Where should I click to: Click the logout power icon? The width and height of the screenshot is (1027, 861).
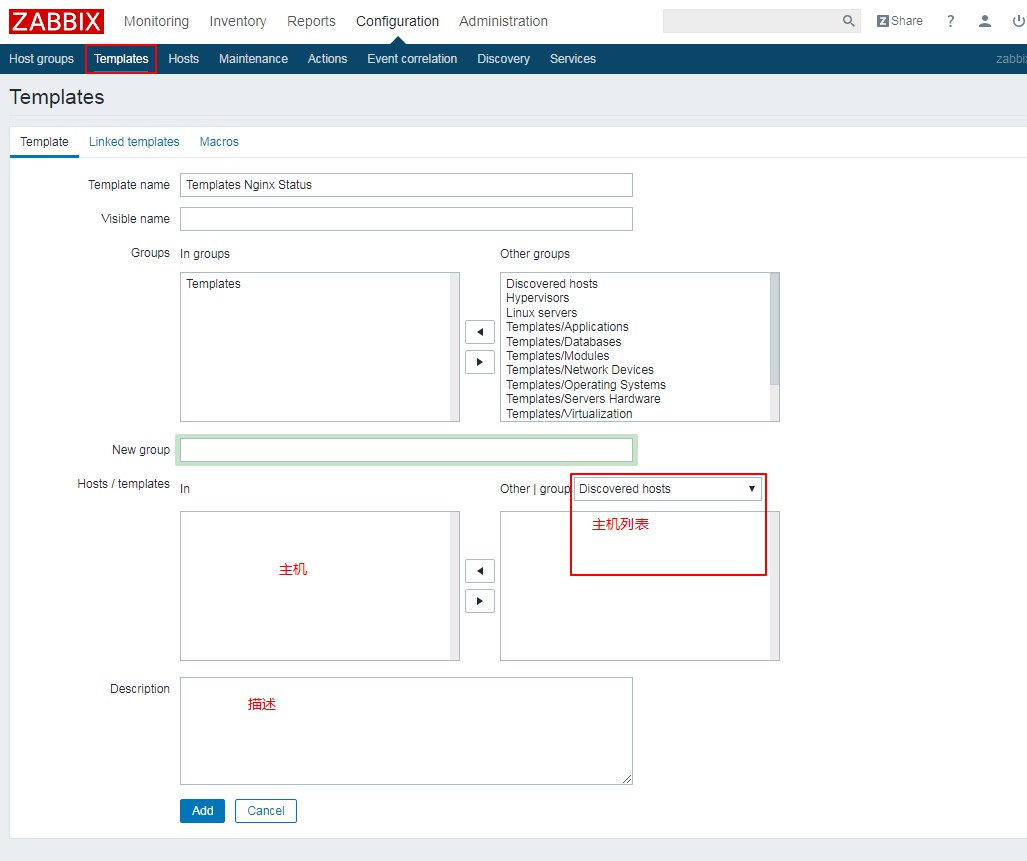(x=1018, y=21)
